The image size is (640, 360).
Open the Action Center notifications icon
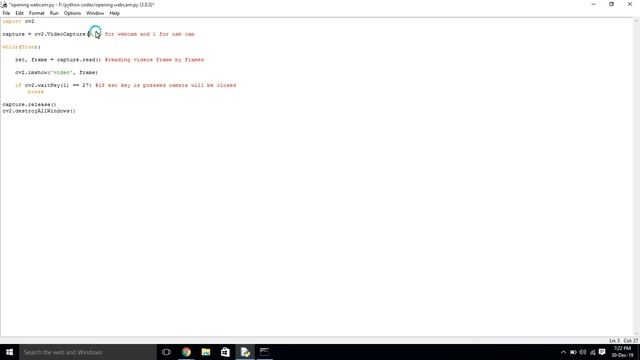coord(602,352)
